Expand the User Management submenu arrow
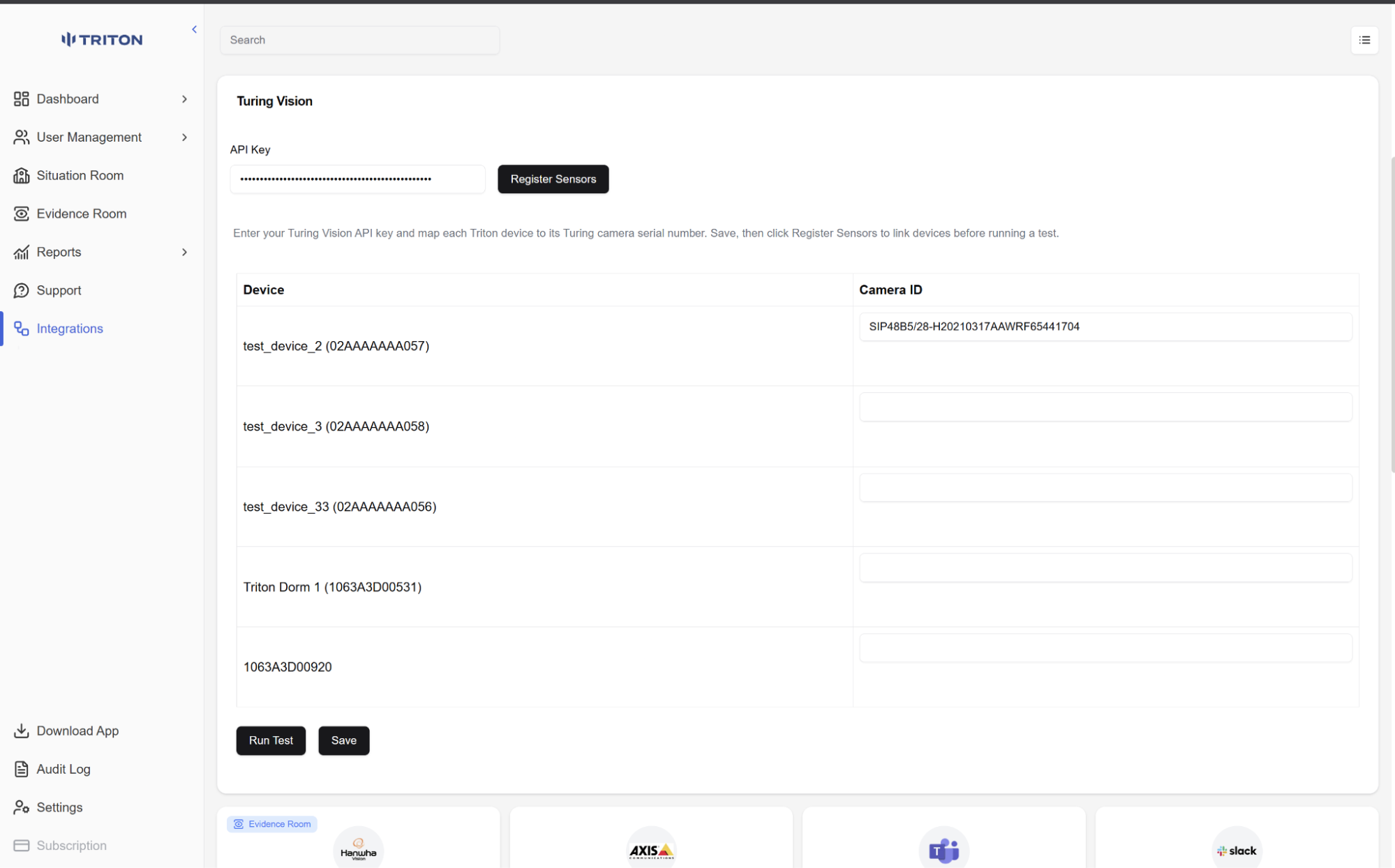This screenshot has height=868, width=1395. (x=184, y=137)
